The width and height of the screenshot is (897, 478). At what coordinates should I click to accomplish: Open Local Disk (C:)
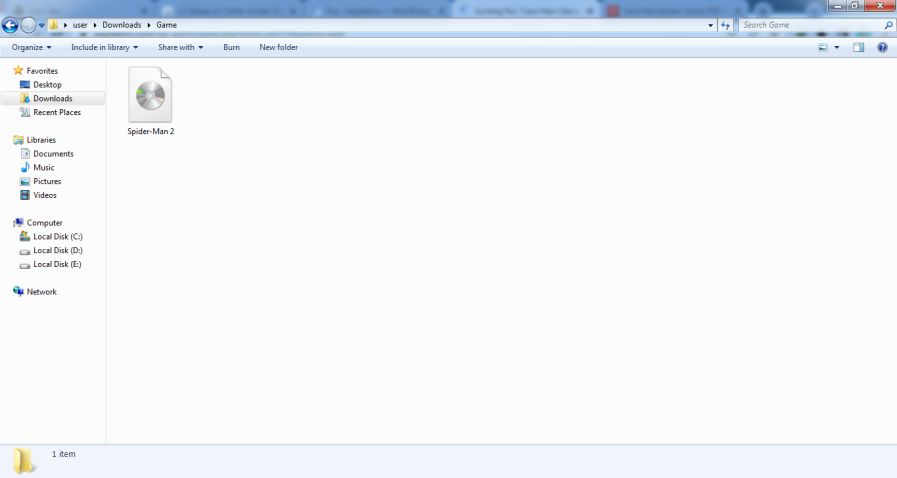[x=58, y=237]
